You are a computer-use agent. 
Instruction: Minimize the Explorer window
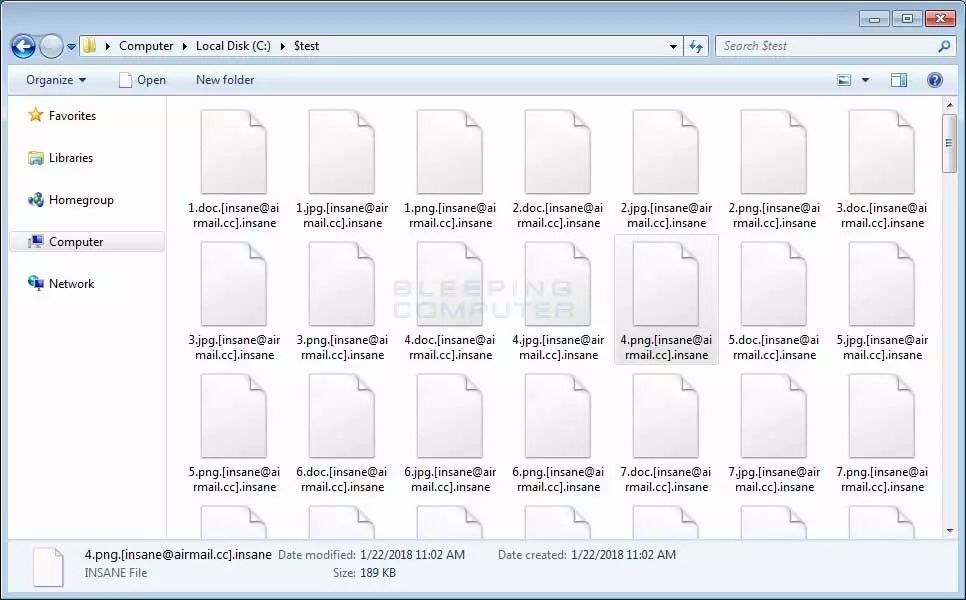click(x=874, y=18)
